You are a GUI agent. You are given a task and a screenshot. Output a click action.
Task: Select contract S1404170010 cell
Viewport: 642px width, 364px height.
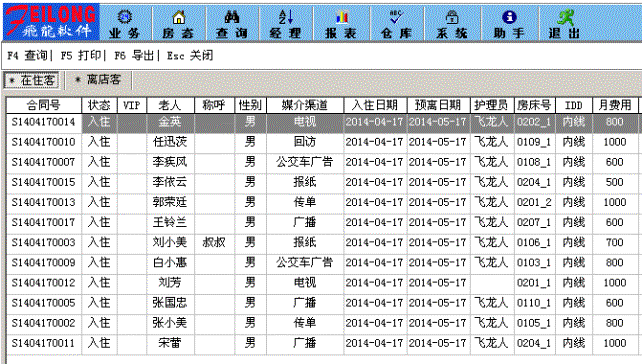click(x=44, y=142)
